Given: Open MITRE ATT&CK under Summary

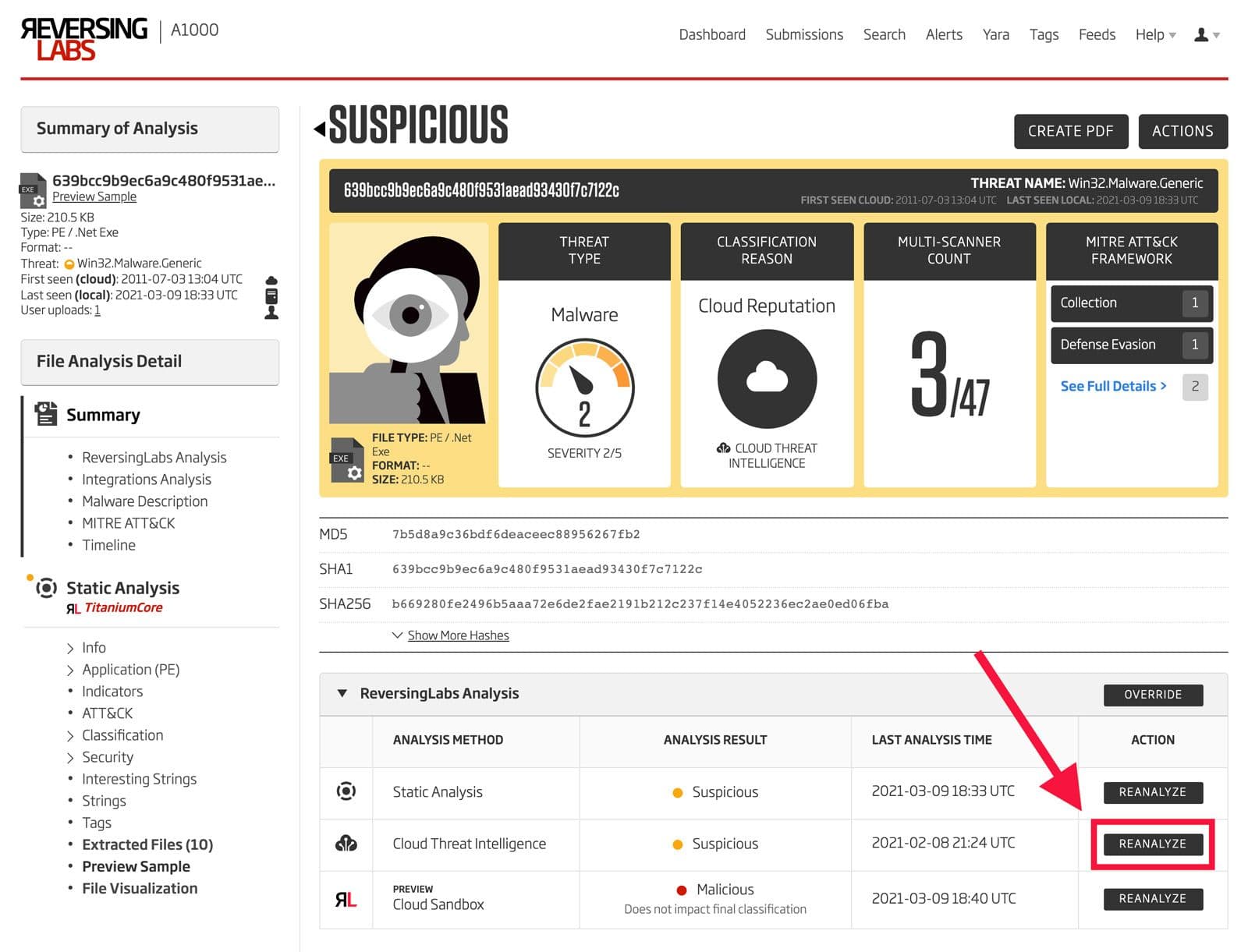Looking at the screenshot, I should click(129, 523).
